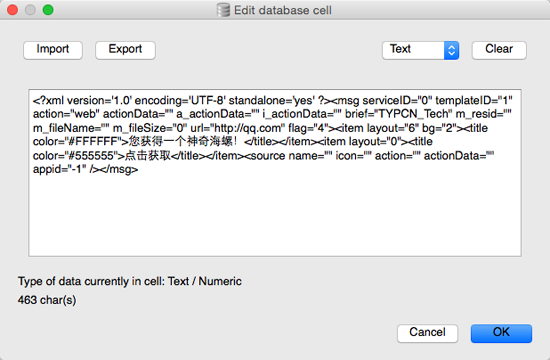The height and width of the screenshot is (360, 550).
Task: Click the Import button
Action: pos(53,50)
